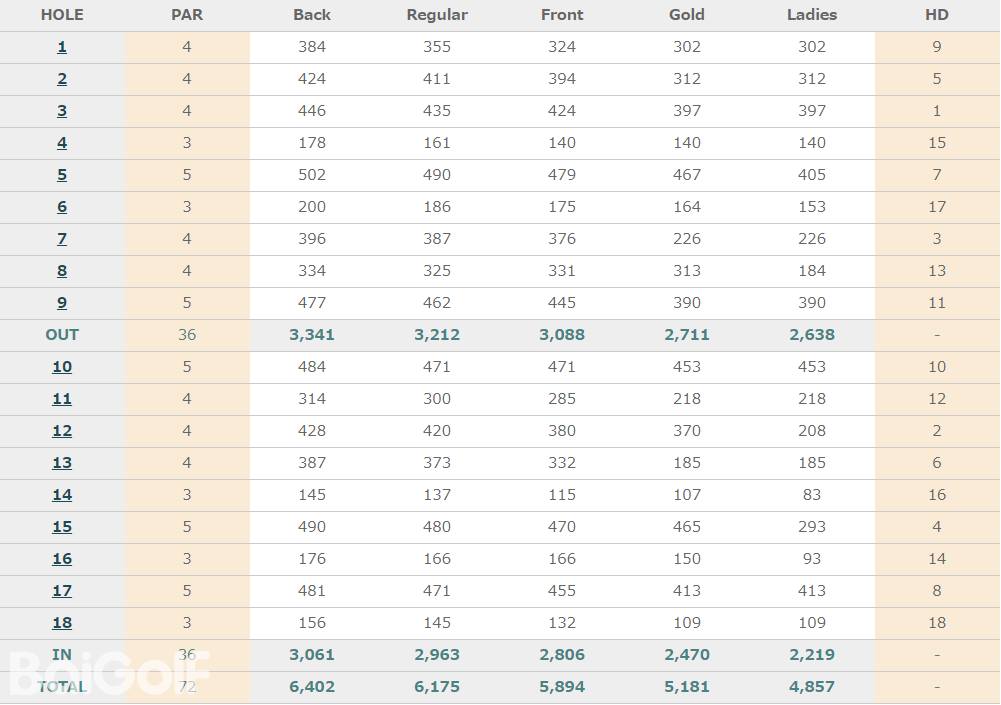
Task: Open the hole 12 link
Action: (62, 431)
